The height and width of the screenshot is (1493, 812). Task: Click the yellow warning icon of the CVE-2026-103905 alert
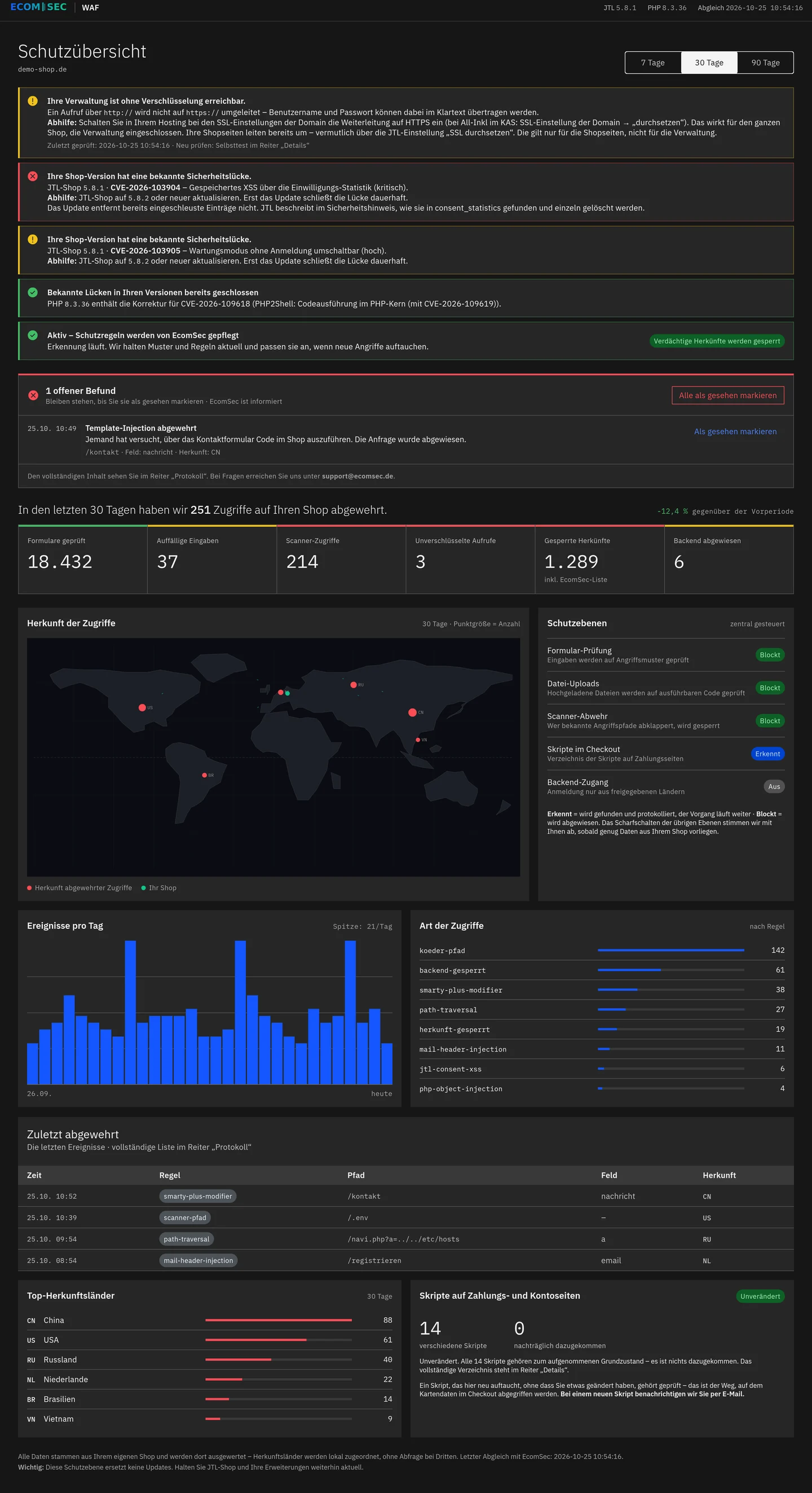click(33, 239)
